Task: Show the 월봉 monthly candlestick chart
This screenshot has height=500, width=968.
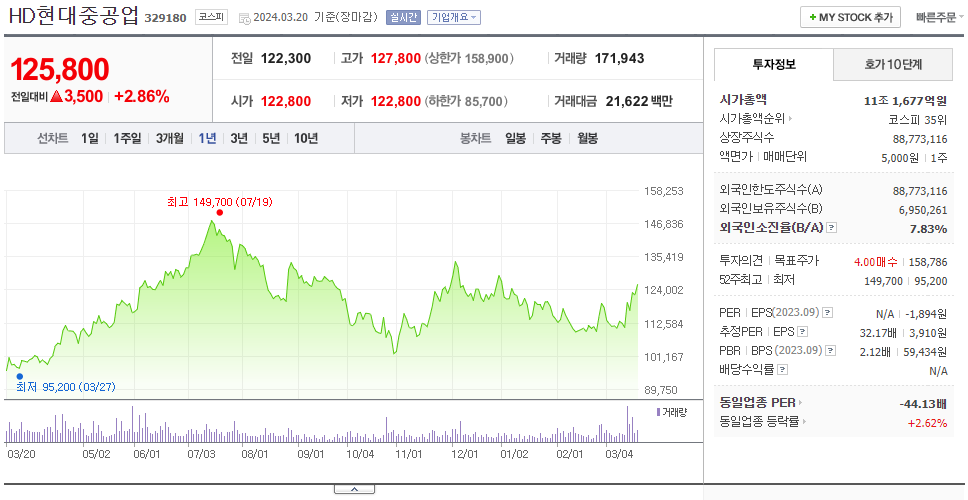Action: [x=588, y=138]
